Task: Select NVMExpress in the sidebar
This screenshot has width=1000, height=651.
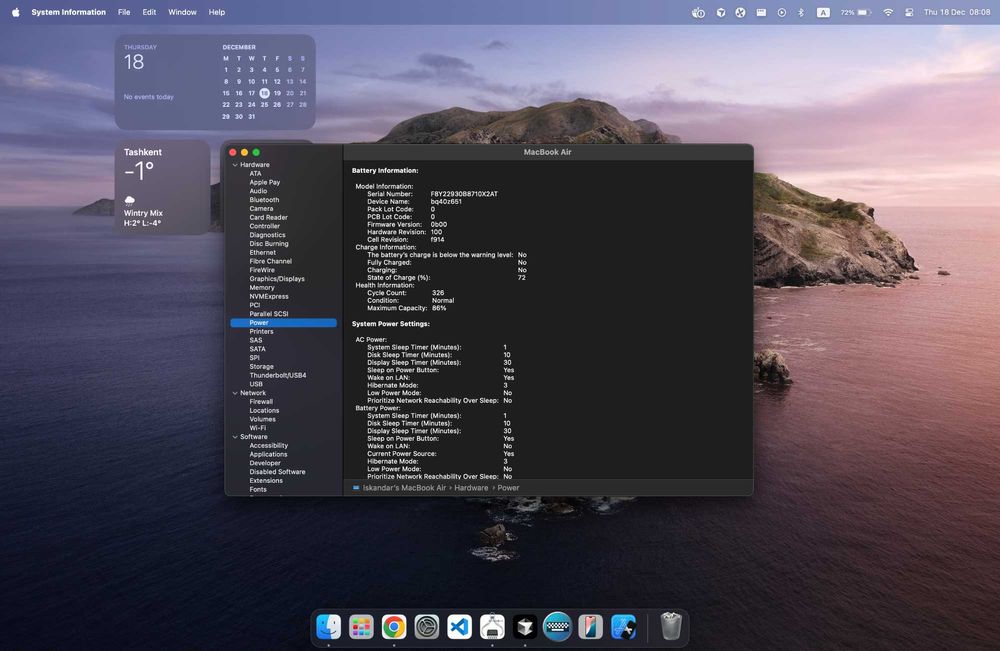Action: point(268,296)
